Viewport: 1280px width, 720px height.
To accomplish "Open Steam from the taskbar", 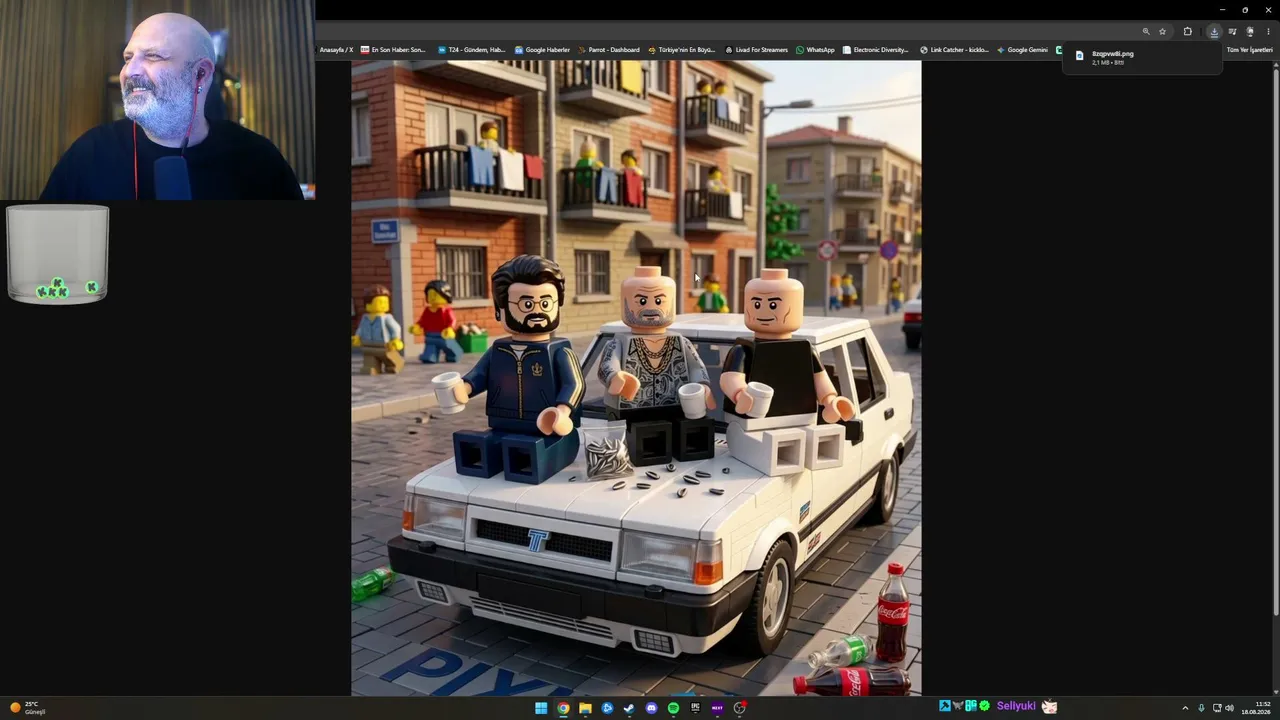I will [x=629, y=708].
